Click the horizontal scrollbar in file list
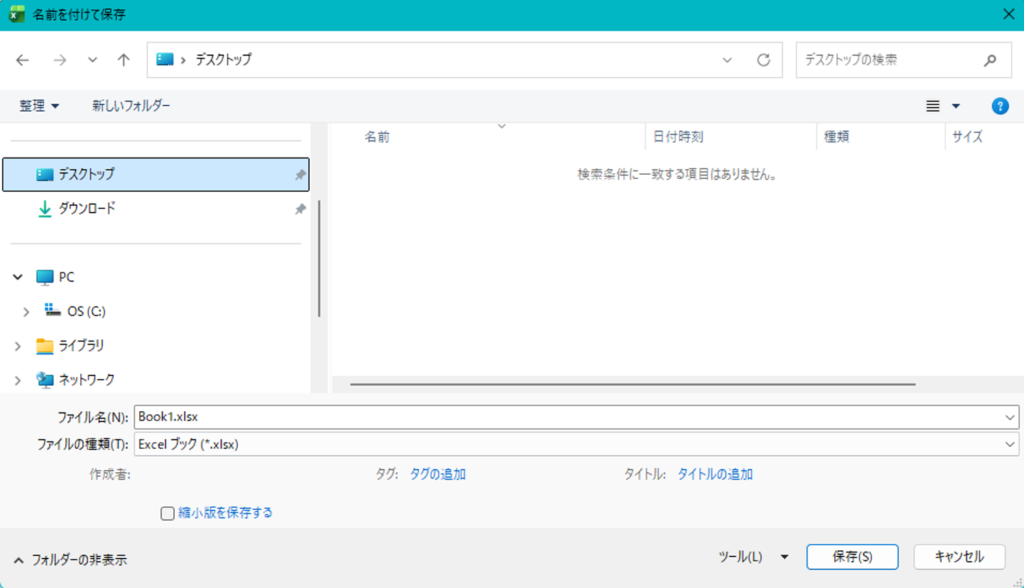The height and width of the screenshot is (588, 1024). coord(632,384)
